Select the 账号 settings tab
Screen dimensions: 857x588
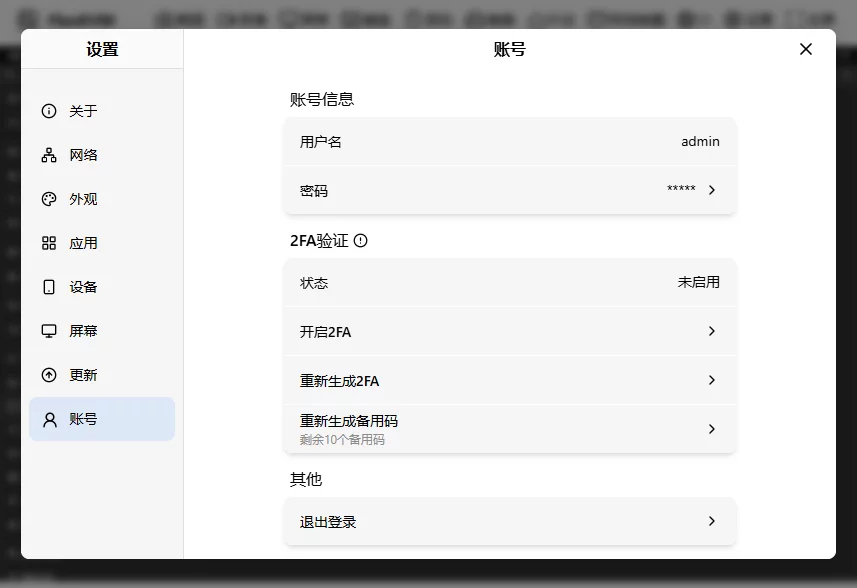[102, 419]
